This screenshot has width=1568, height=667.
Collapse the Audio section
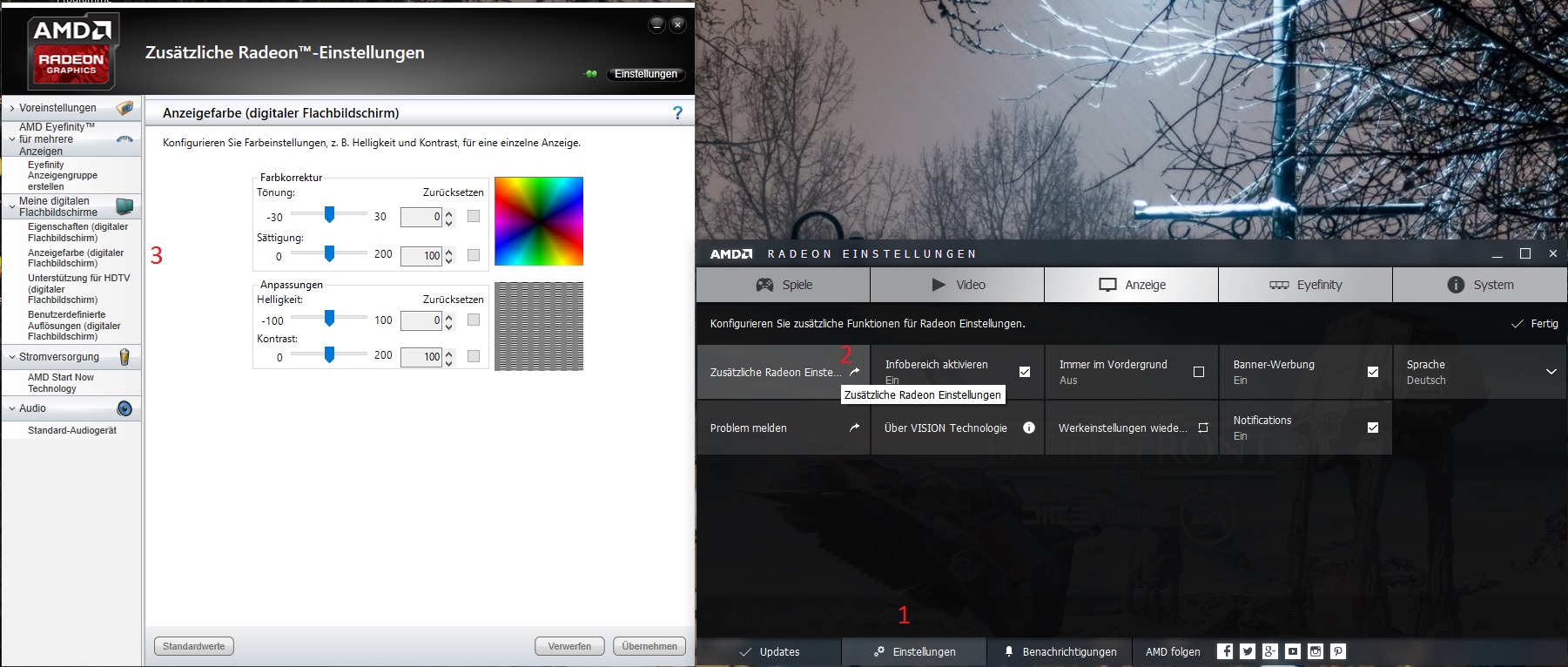12,408
